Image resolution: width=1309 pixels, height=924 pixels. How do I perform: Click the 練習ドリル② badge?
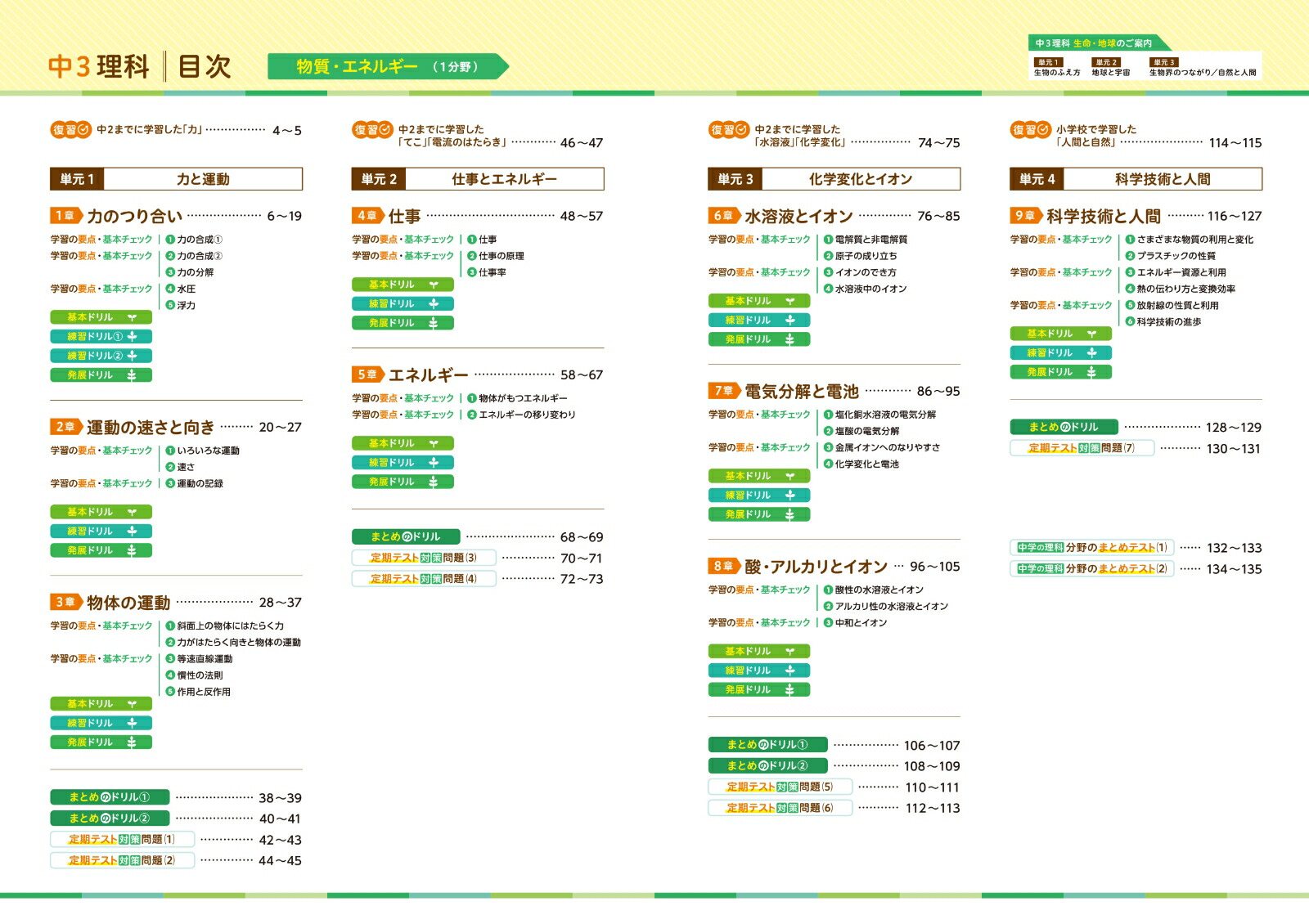coord(101,356)
